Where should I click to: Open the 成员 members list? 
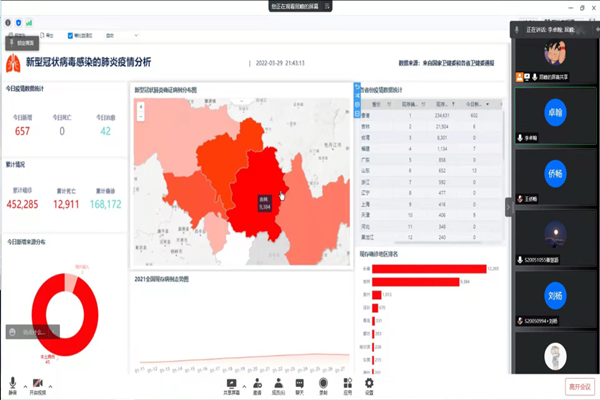(279, 384)
